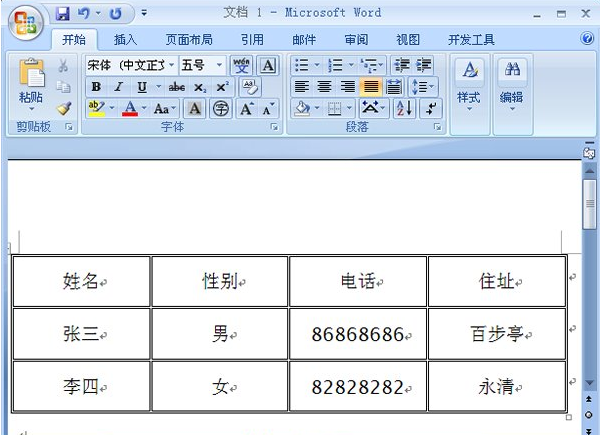600x435 pixels.
Task: Apply character border
Action: 268,65
